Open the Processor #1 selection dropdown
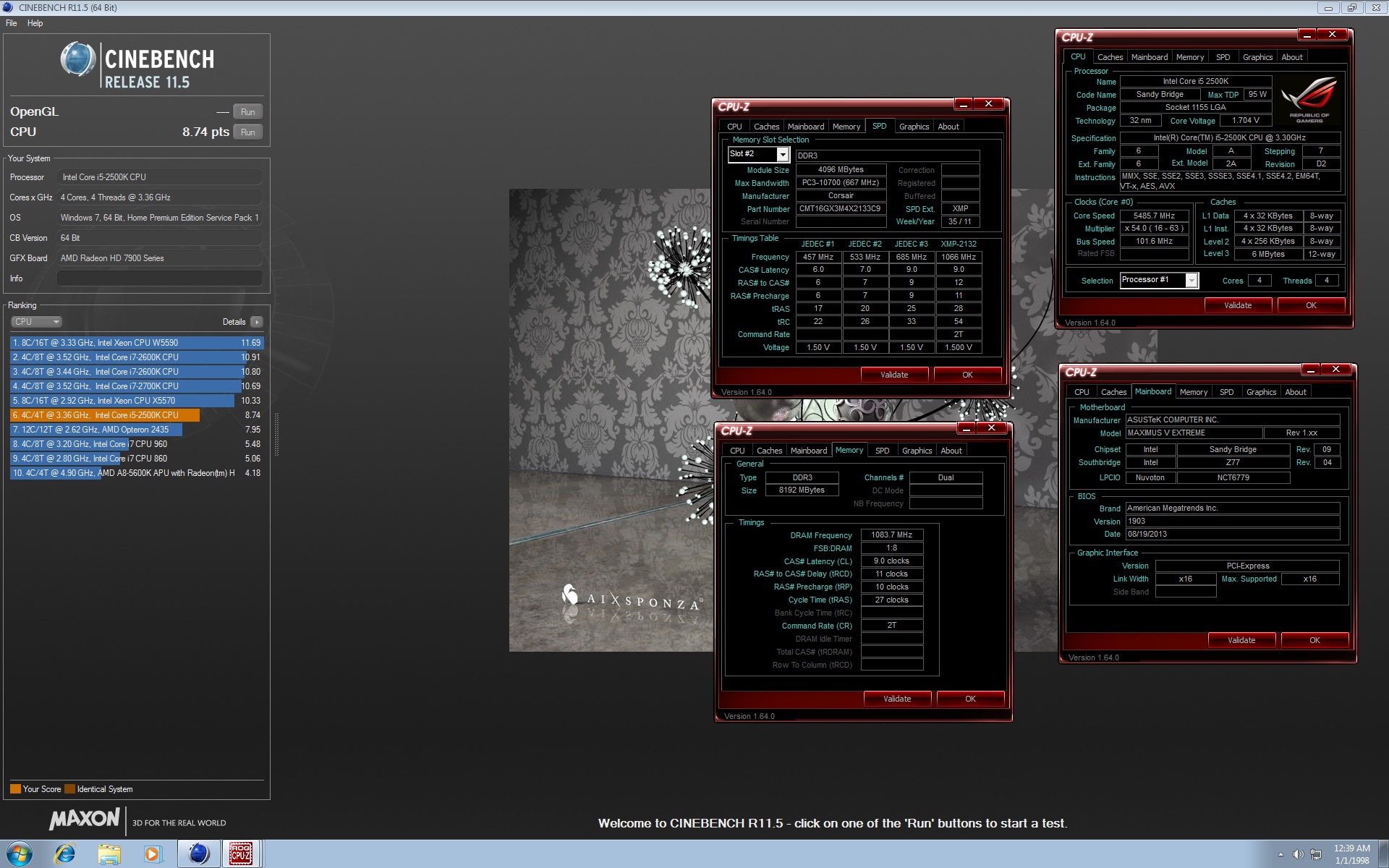 click(x=1159, y=280)
